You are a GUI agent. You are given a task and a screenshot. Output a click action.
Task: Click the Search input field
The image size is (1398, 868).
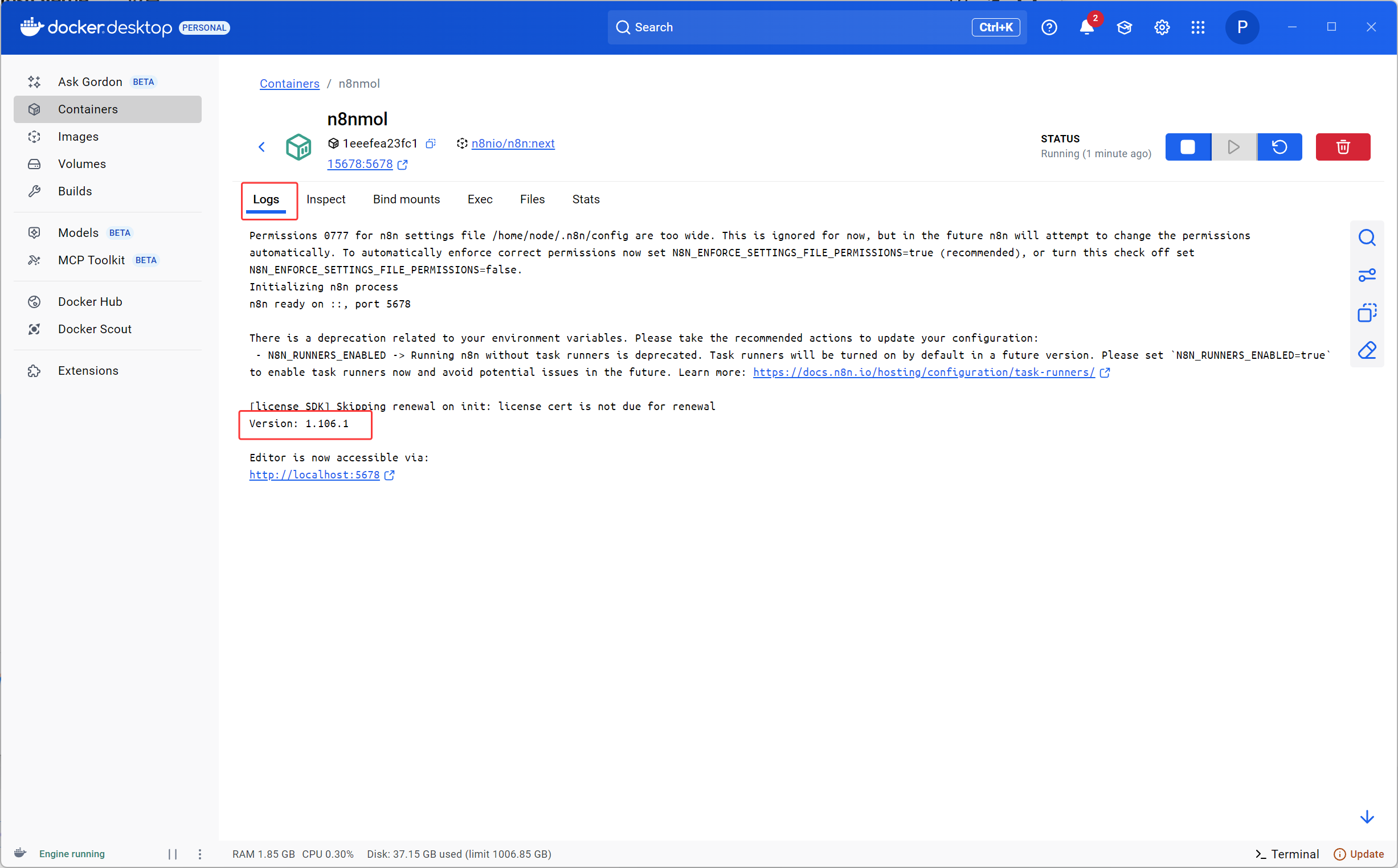click(x=792, y=27)
